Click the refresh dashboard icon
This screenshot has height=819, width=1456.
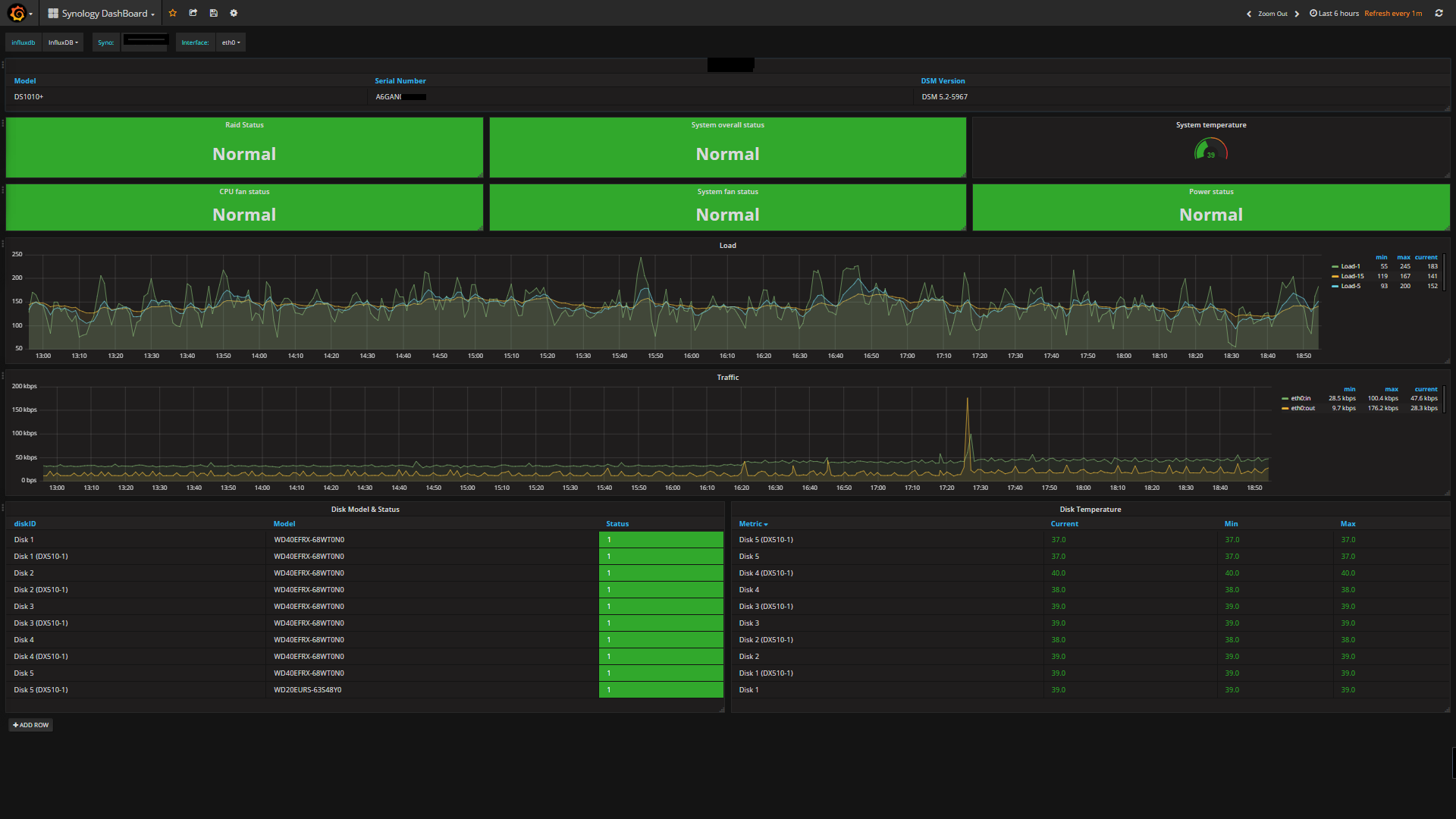(x=1439, y=13)
